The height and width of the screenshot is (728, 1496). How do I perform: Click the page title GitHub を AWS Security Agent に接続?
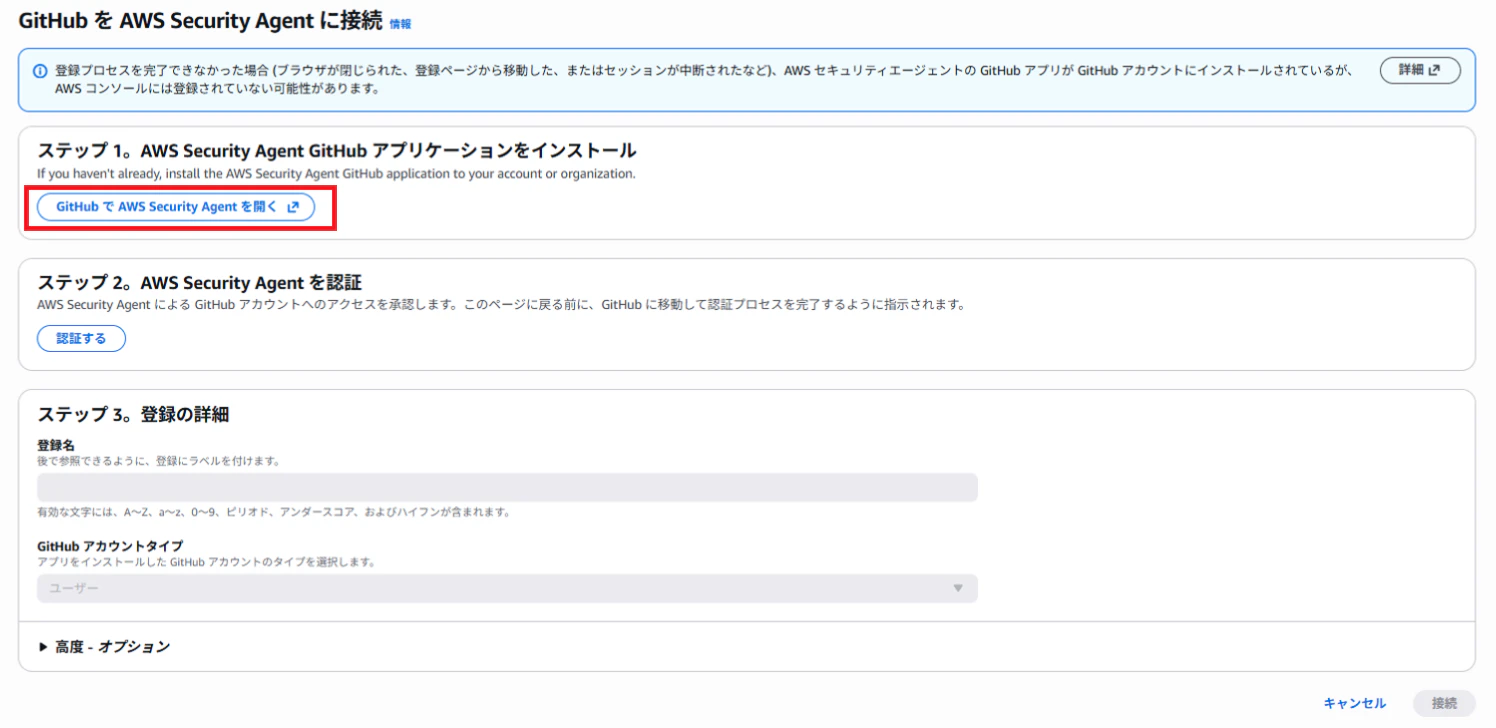(x=200, y=21)
